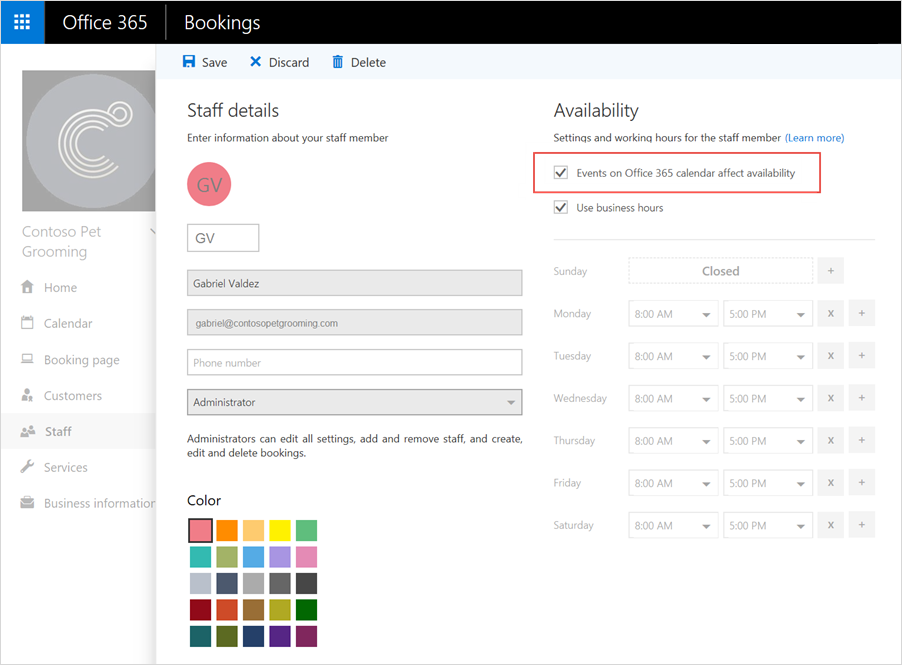
Task: Open Friday 5:00 PM end time dropdown
Action: click(768, 483)
